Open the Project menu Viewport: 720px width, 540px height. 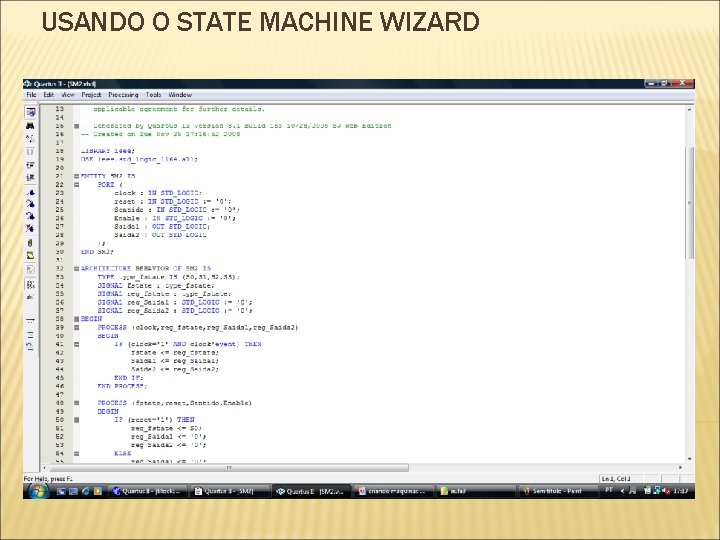[x=91, y=95]
